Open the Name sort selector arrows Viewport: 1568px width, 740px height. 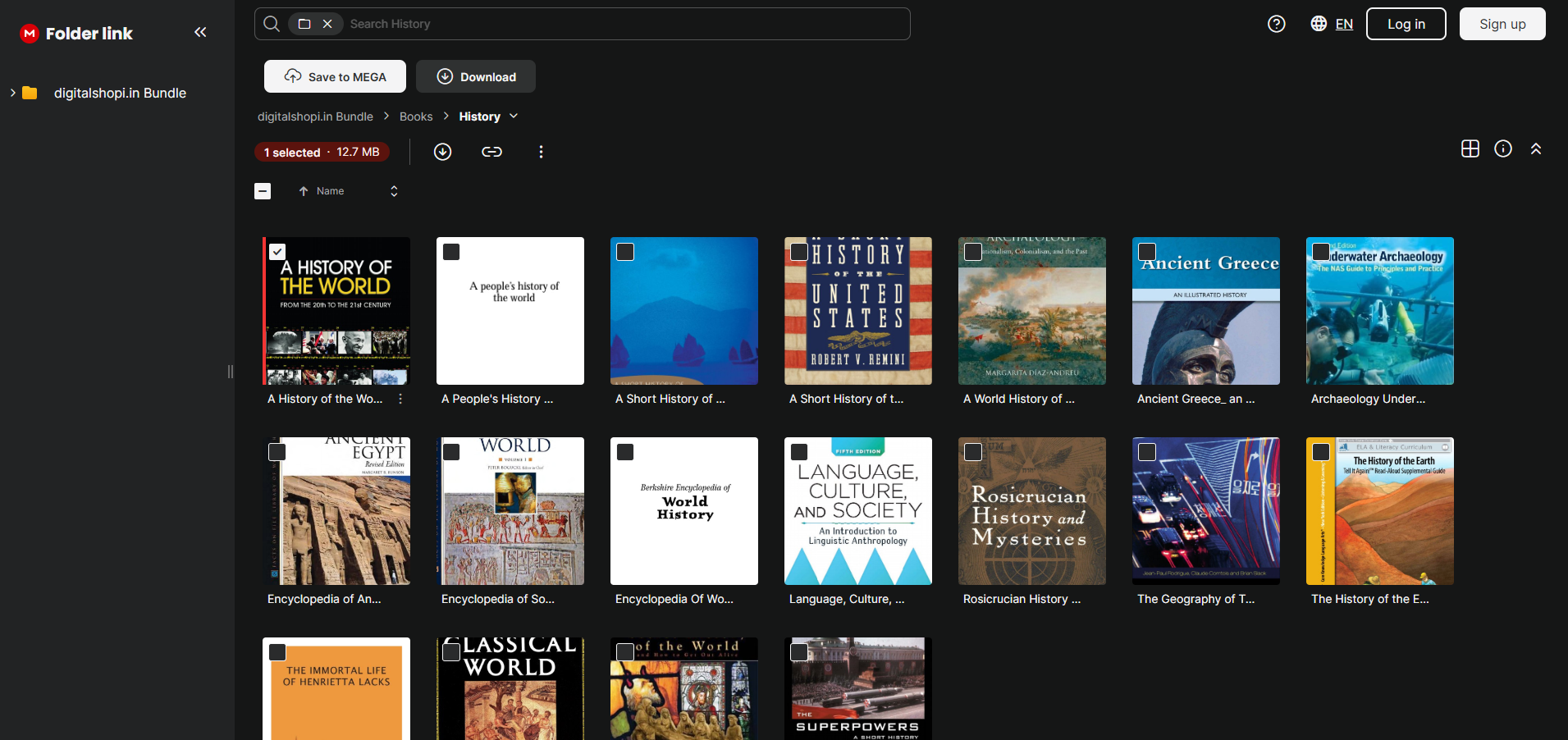[x=394, y=191]
